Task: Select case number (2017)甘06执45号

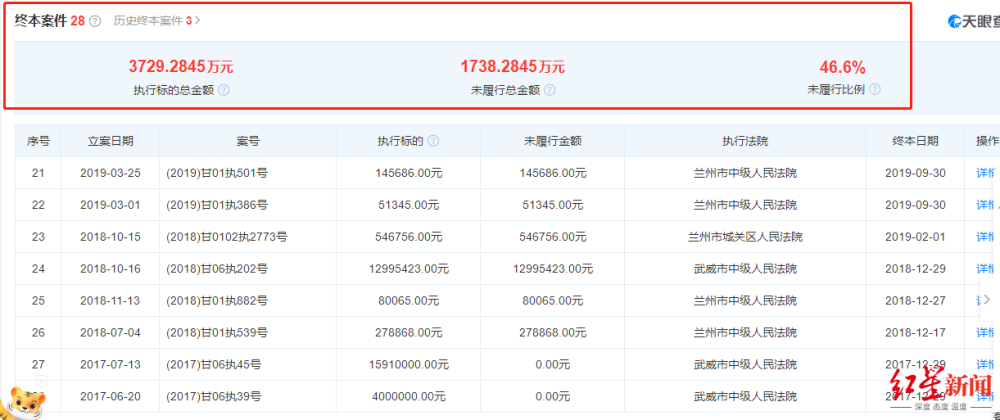Action: pyautogui.click(x=213, y=365)
